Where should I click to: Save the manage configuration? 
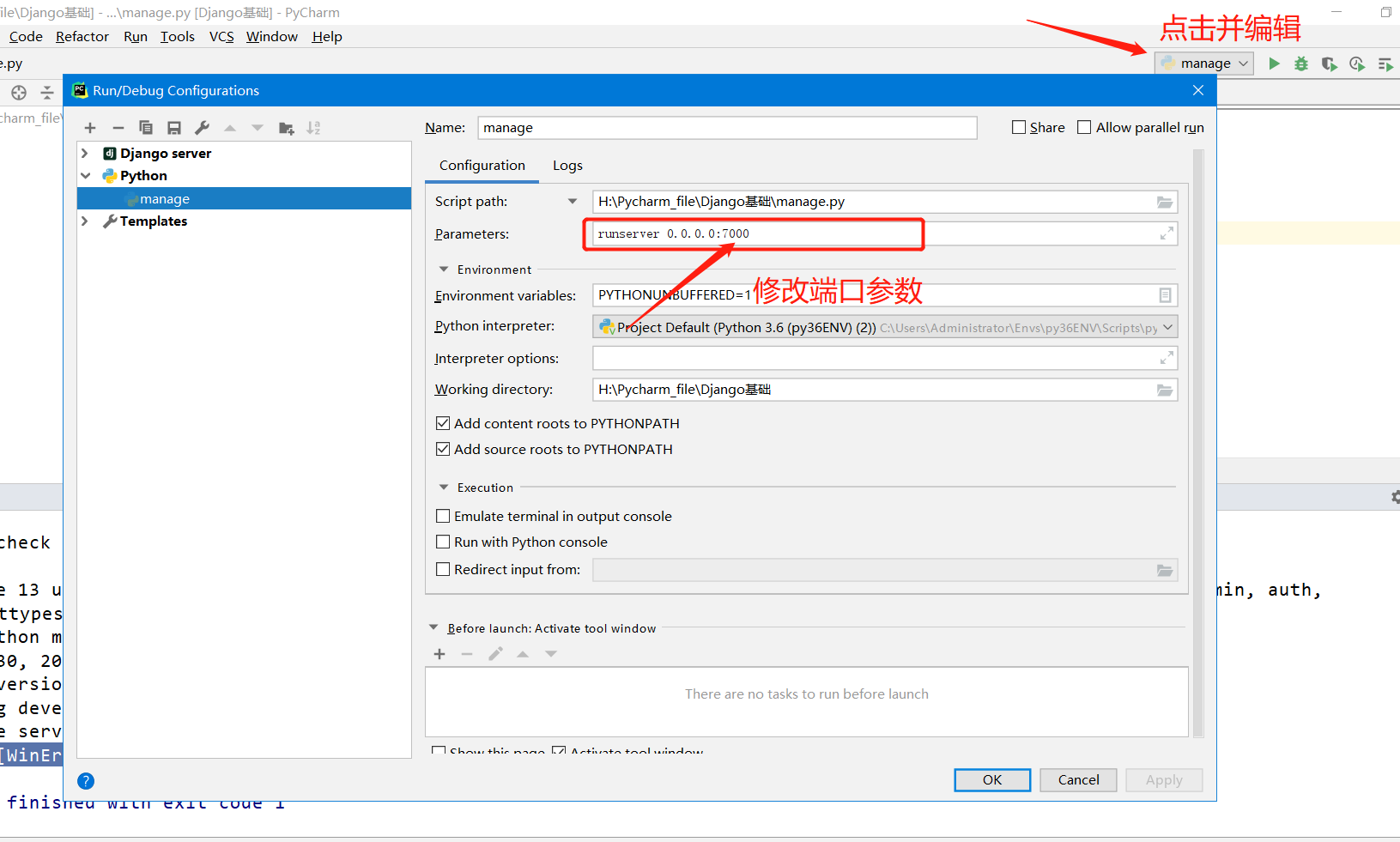click(174, 127)
